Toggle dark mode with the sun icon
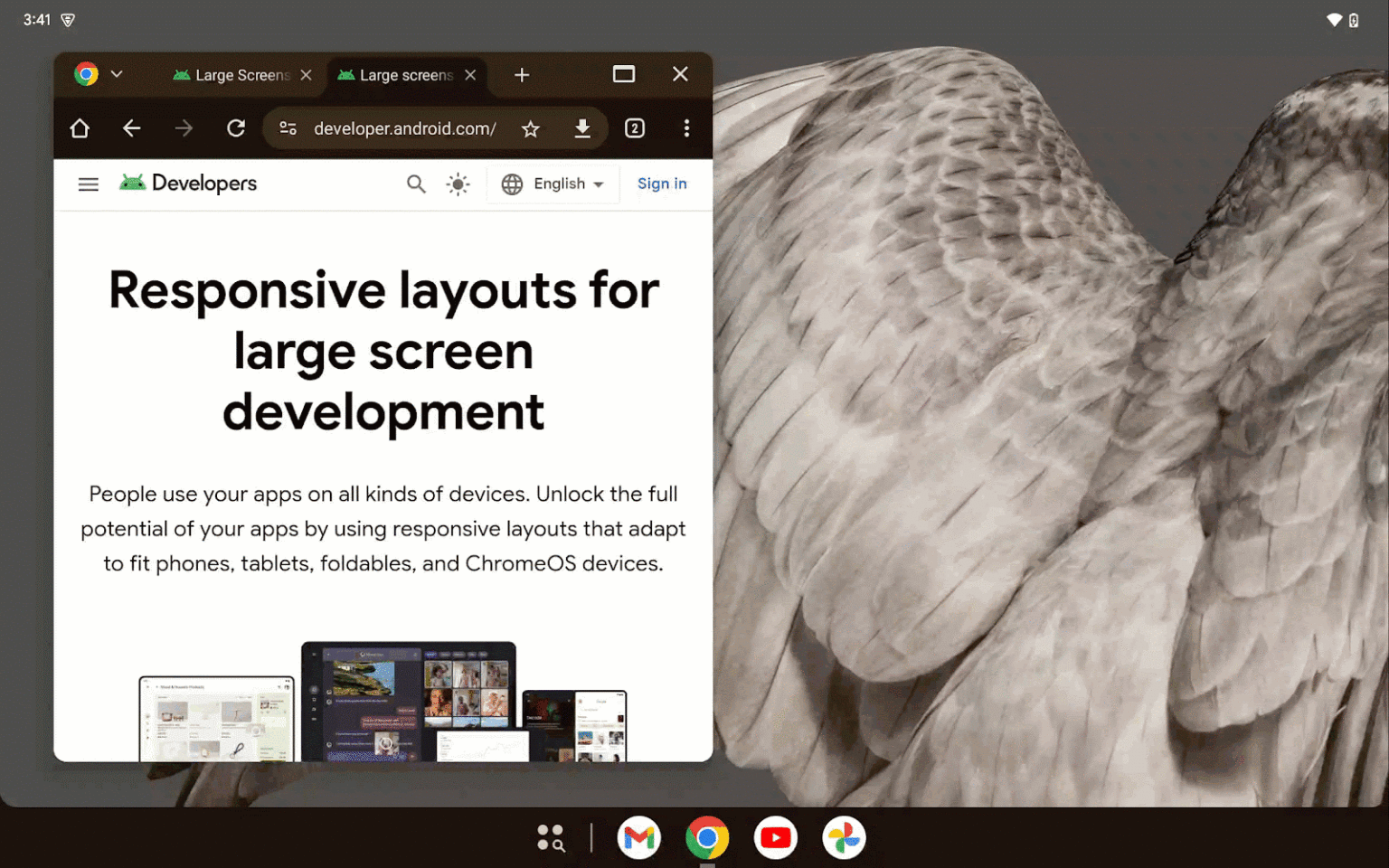 click(x=458, y=184)
